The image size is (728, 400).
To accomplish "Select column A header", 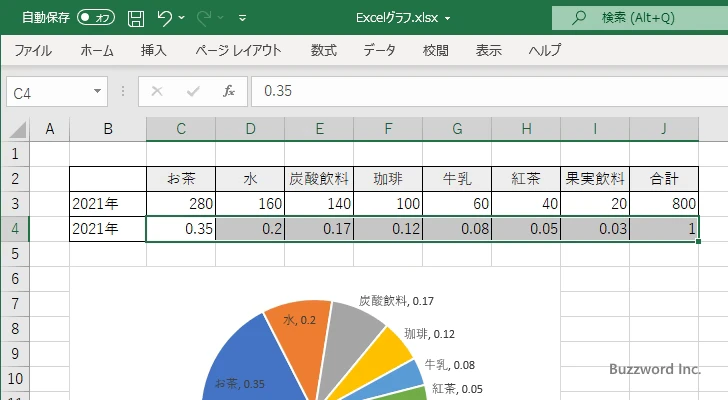I will click(50, 129).
